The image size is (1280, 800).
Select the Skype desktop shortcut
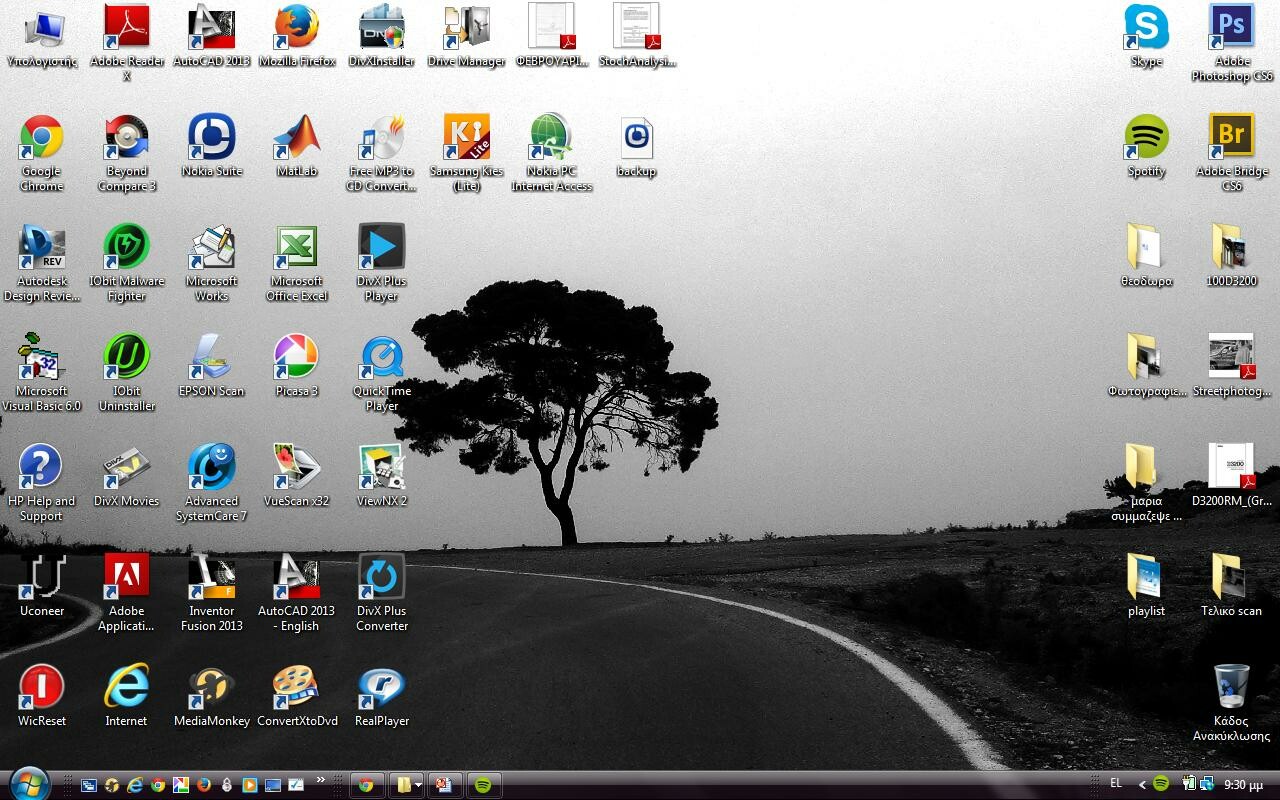pos(1147,28)
